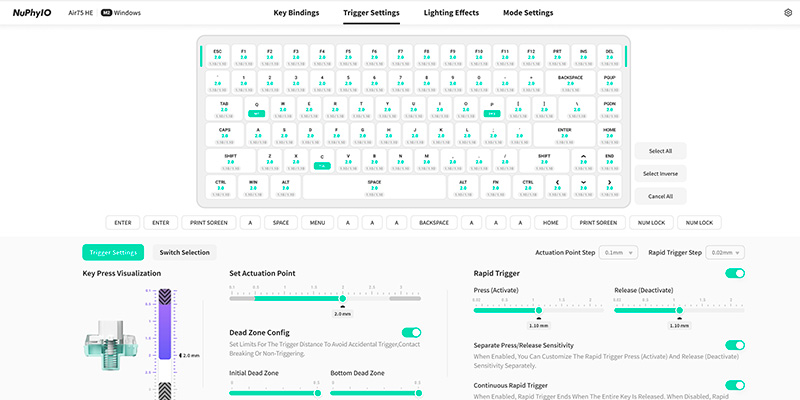Select the WIN key on the keyboard
This screenshot has height=400, width=800.
[253, 187]
